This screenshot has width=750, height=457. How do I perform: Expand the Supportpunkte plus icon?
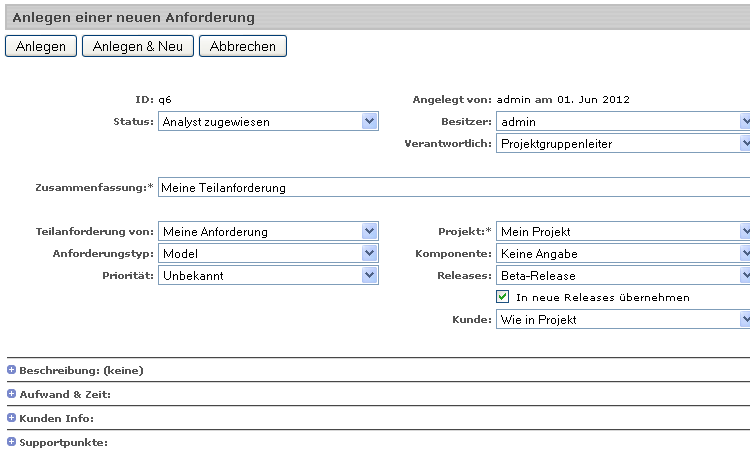tap(12, 442)
